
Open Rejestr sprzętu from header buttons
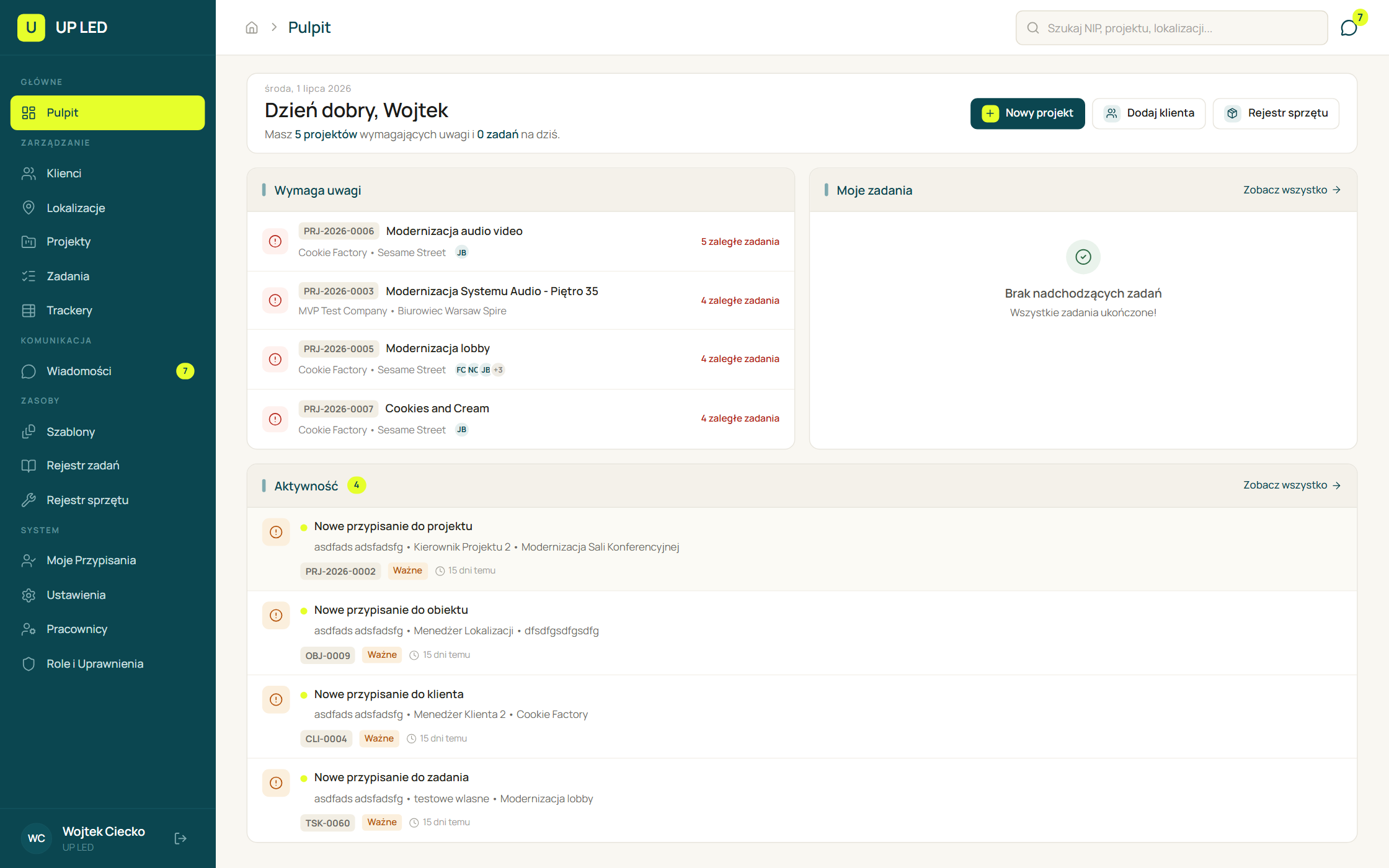[x=1277, y=113]
